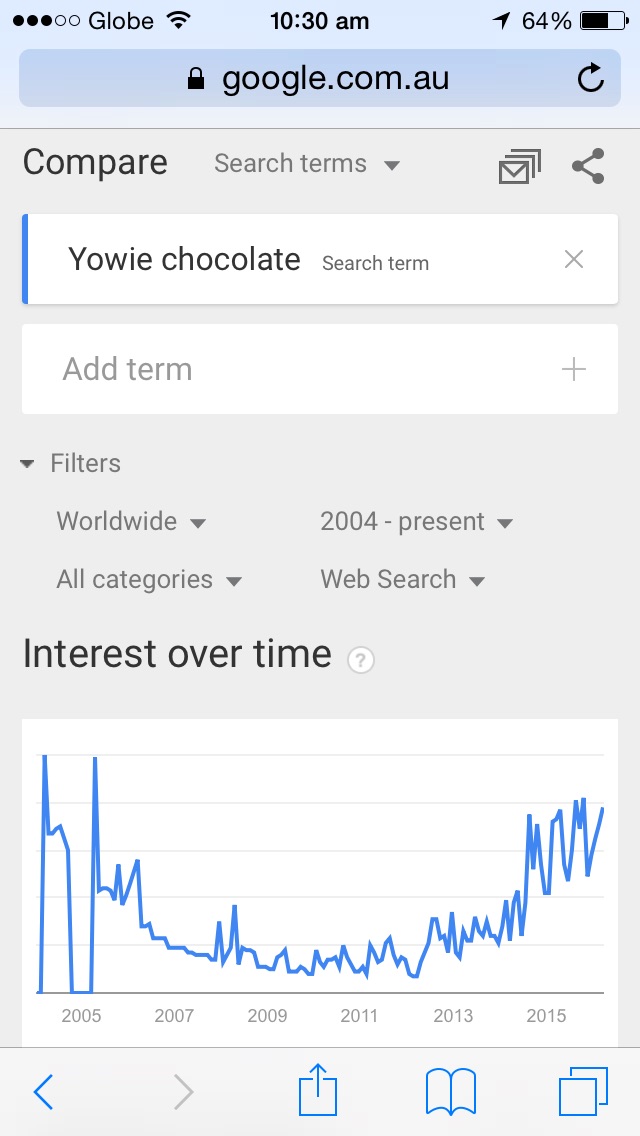Remove the Yowie chocolate search term
This screenshot has height=1136, width=640.
[574, 259]
